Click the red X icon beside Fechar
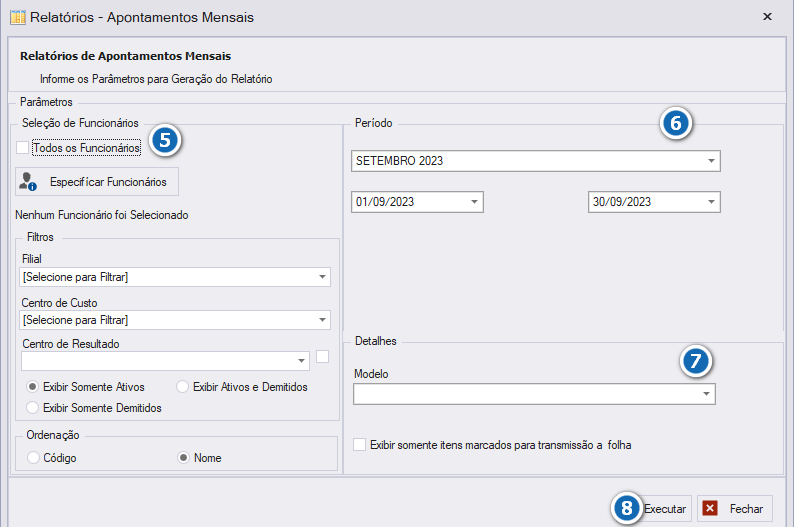The height and width of the screenshot is (527, 794). (710, 508)
